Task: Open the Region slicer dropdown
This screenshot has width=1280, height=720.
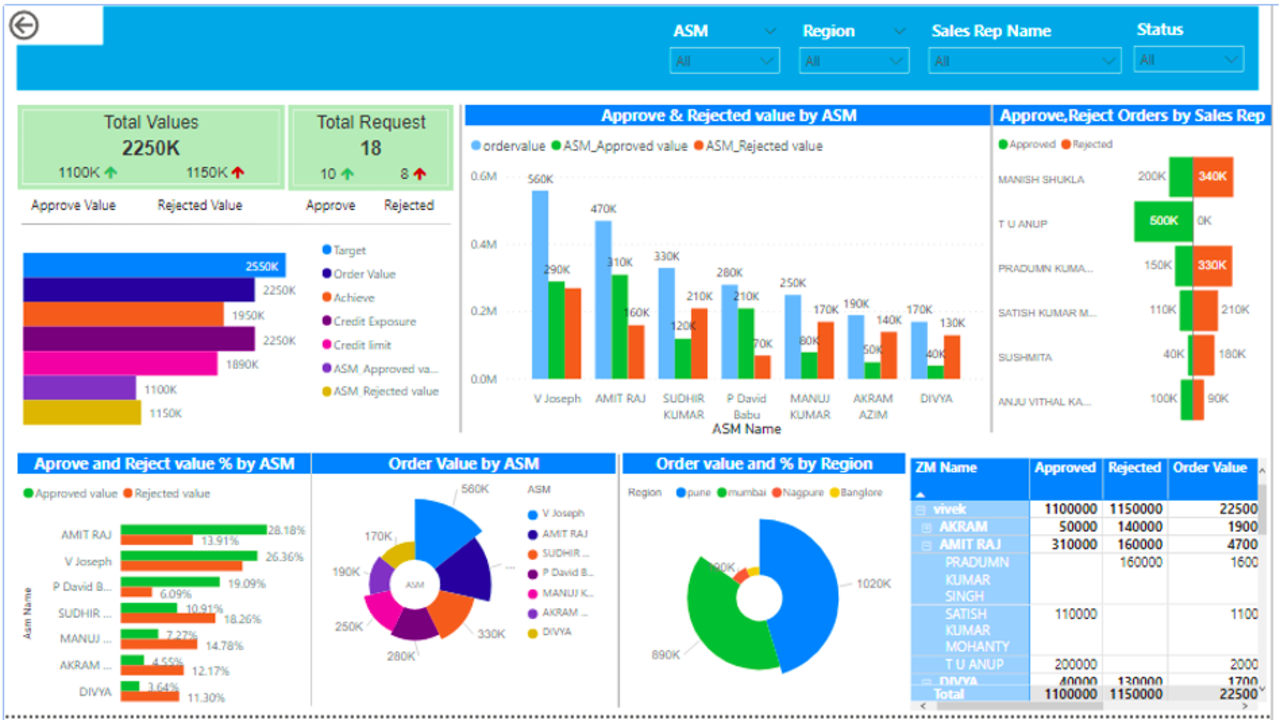Action: [854, 61]
